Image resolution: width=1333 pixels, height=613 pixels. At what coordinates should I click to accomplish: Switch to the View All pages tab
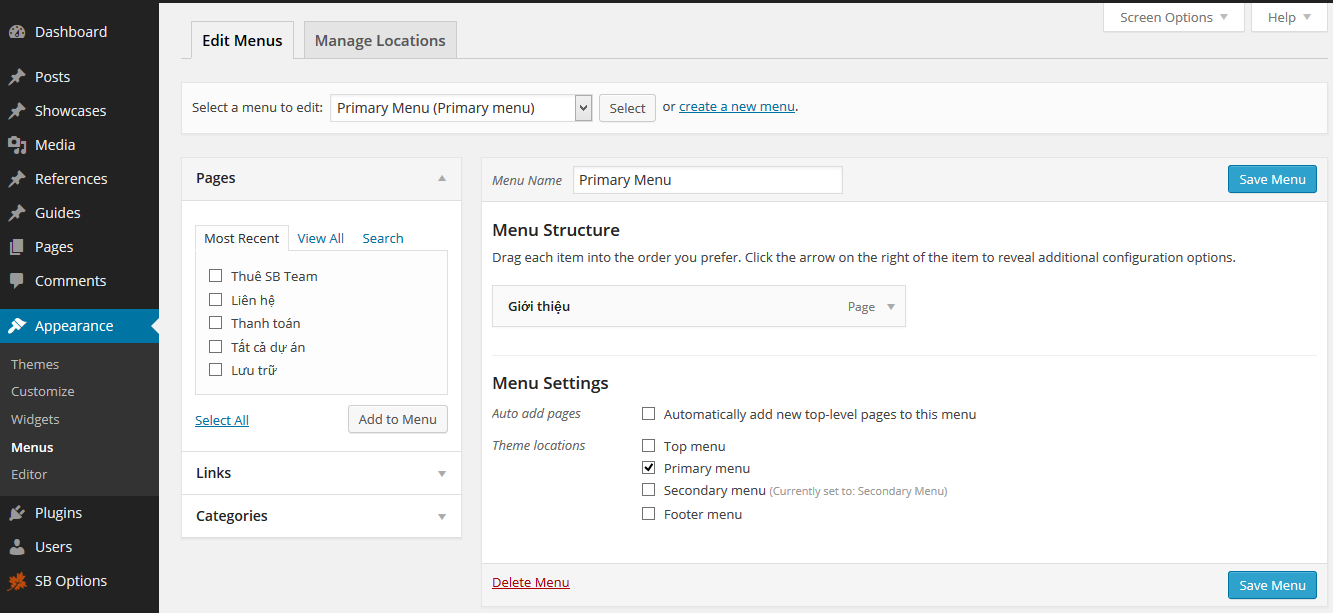[x=321, y=238]
